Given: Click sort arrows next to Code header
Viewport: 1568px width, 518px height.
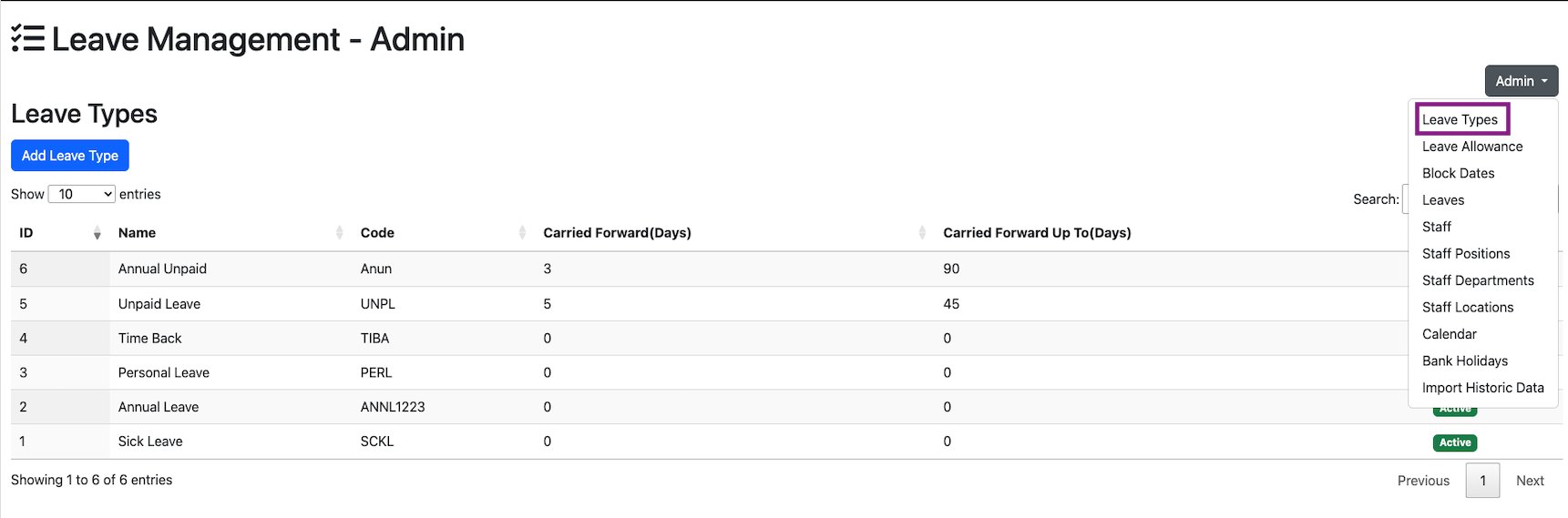Looking at the screenshot, I should 522,233.
